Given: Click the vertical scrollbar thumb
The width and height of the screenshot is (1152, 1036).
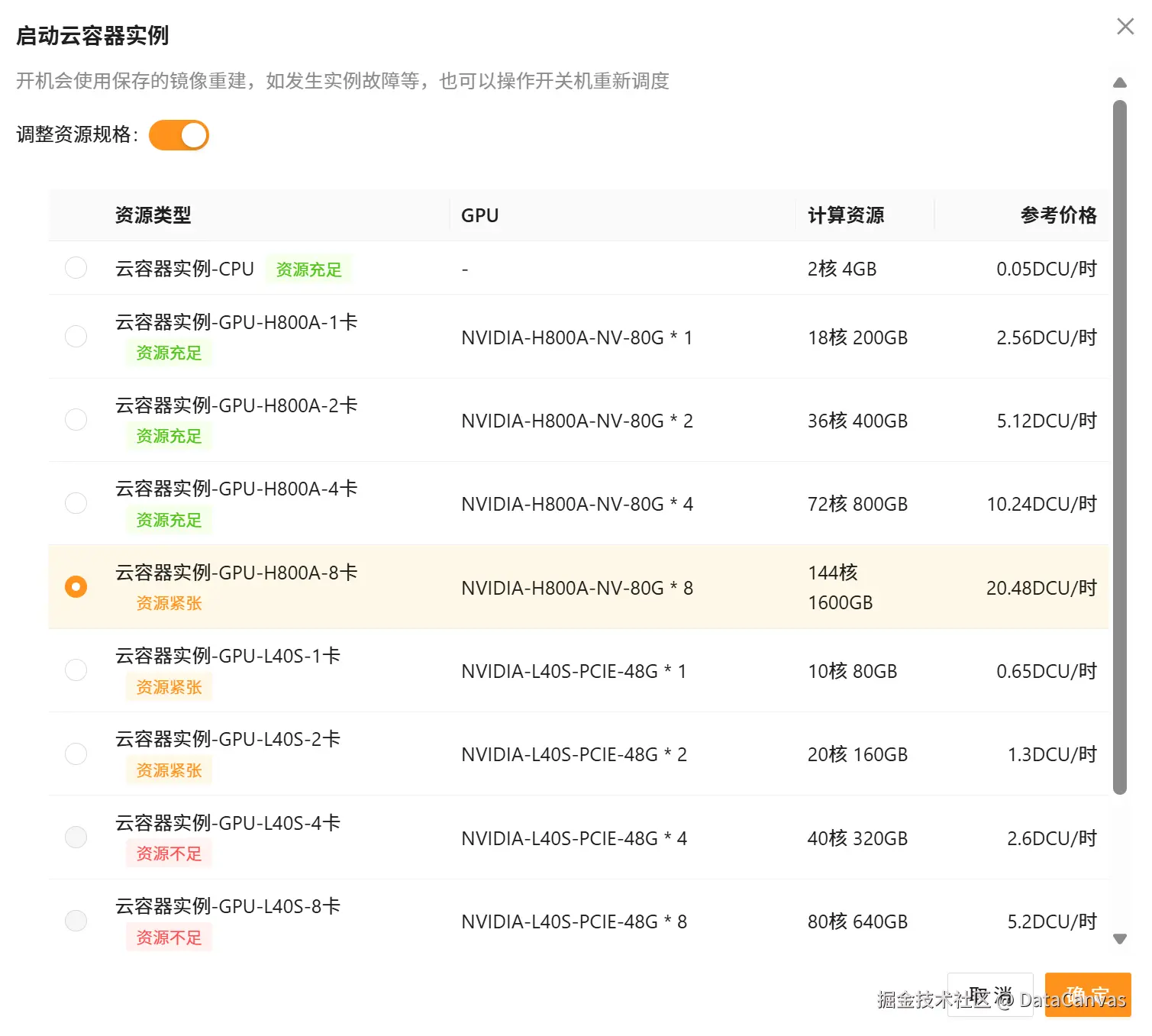Looking at the screenshot, I should [x=1120, y=447].
